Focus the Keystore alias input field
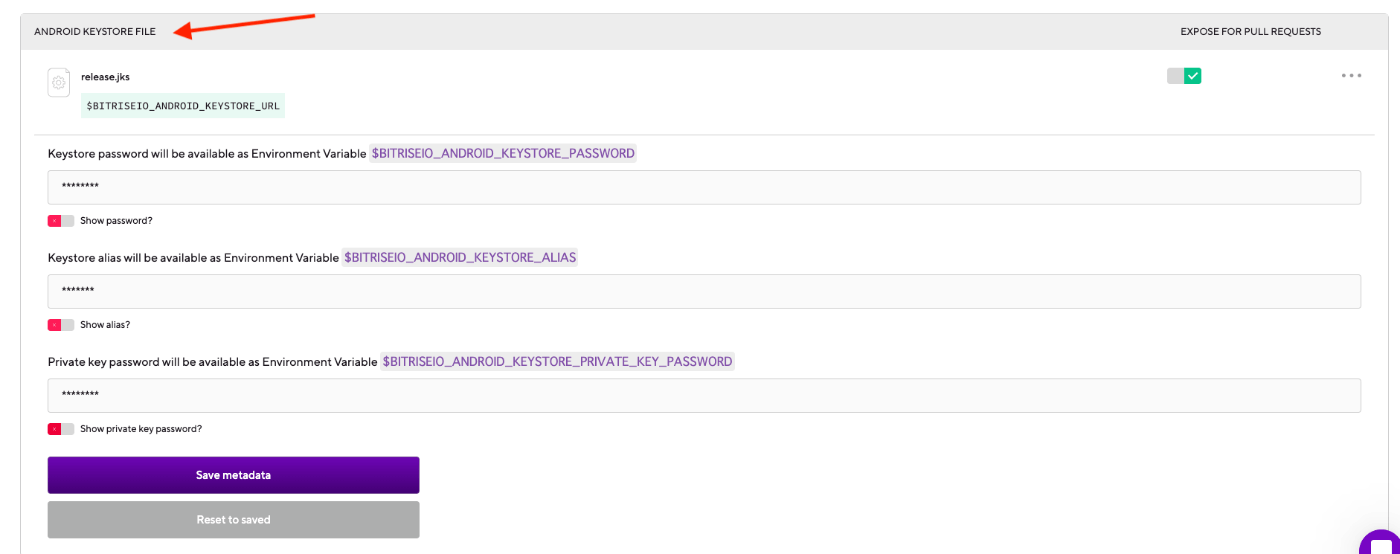The height and width of the screenshot is (554, 1400). pyautogui.click(x=704, y=291)
